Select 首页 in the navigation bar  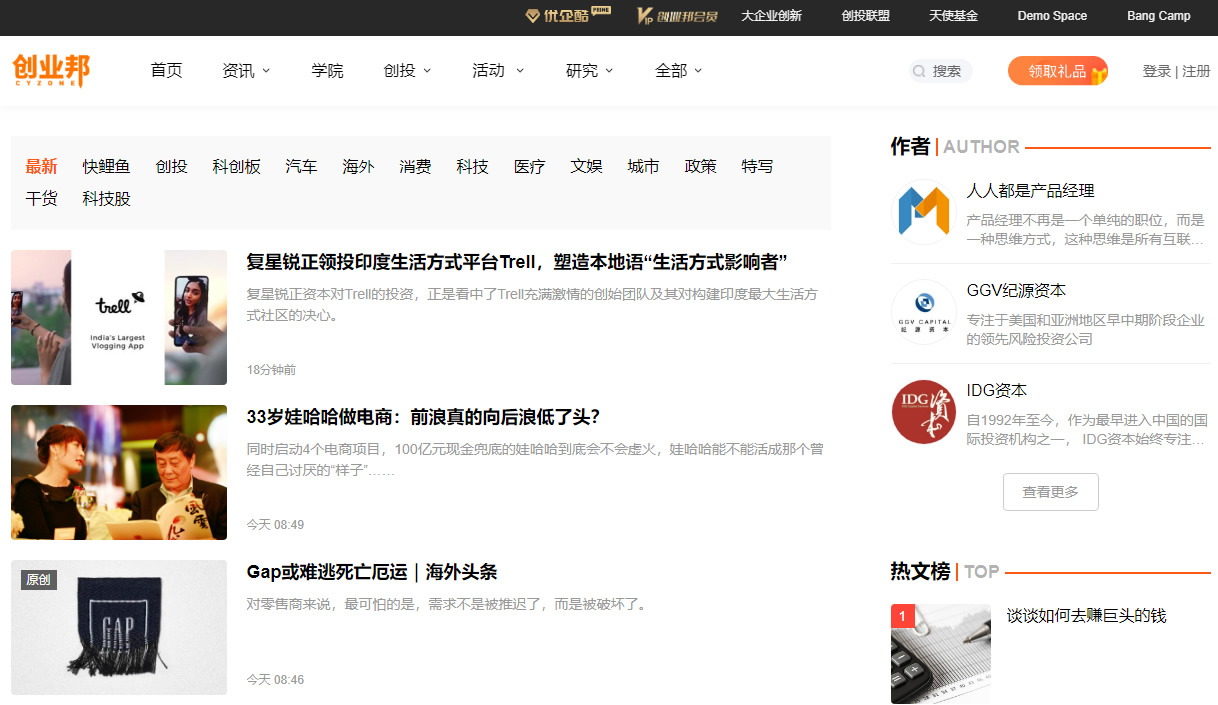coord(166,71)
